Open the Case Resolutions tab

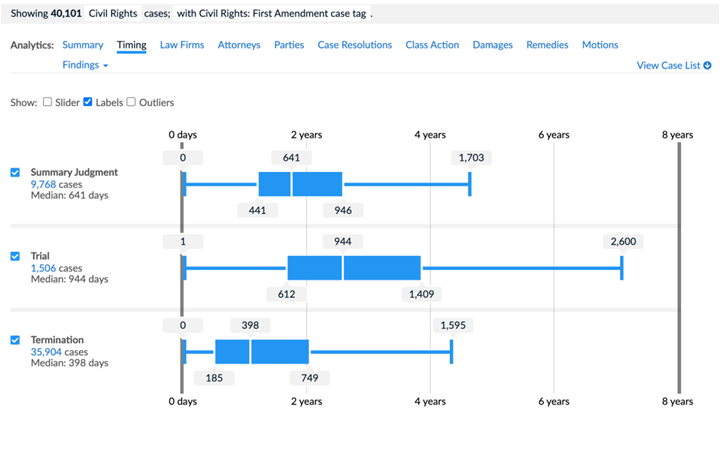click(x=354, y=45)
